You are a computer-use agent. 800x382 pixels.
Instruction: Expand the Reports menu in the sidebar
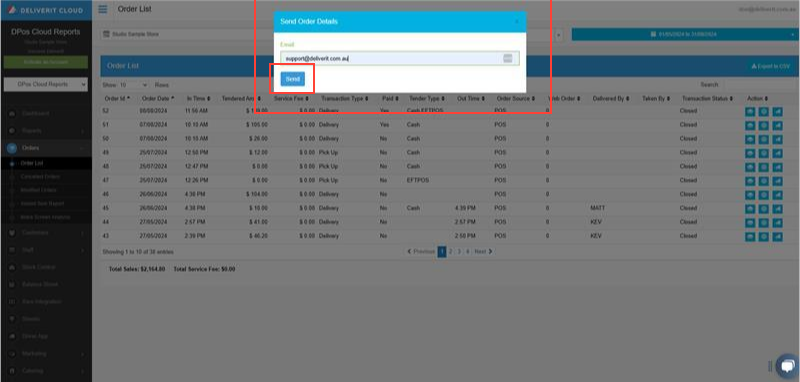[46, 131]
